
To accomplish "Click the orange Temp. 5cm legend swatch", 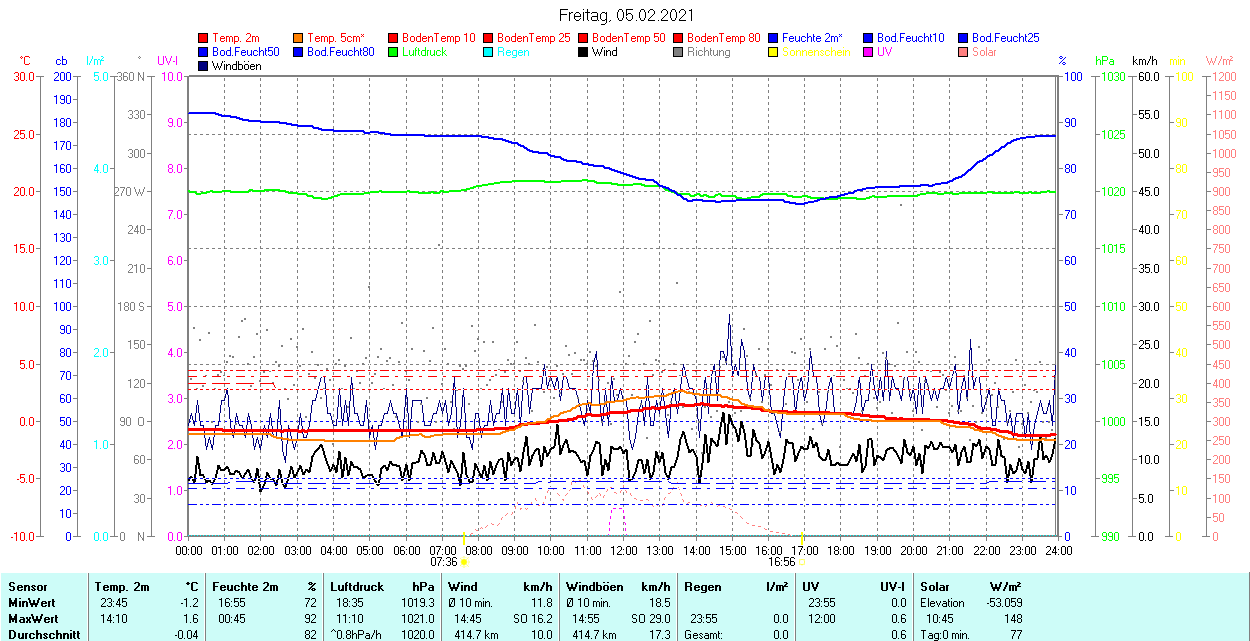I will tap(298, 38).
